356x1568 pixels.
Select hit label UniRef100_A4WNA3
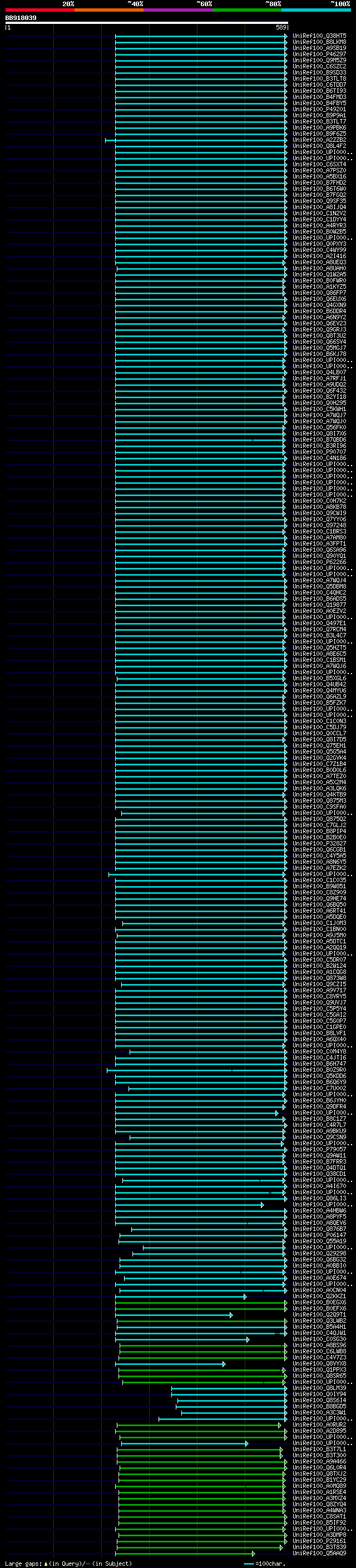(x=319, y=1510)
